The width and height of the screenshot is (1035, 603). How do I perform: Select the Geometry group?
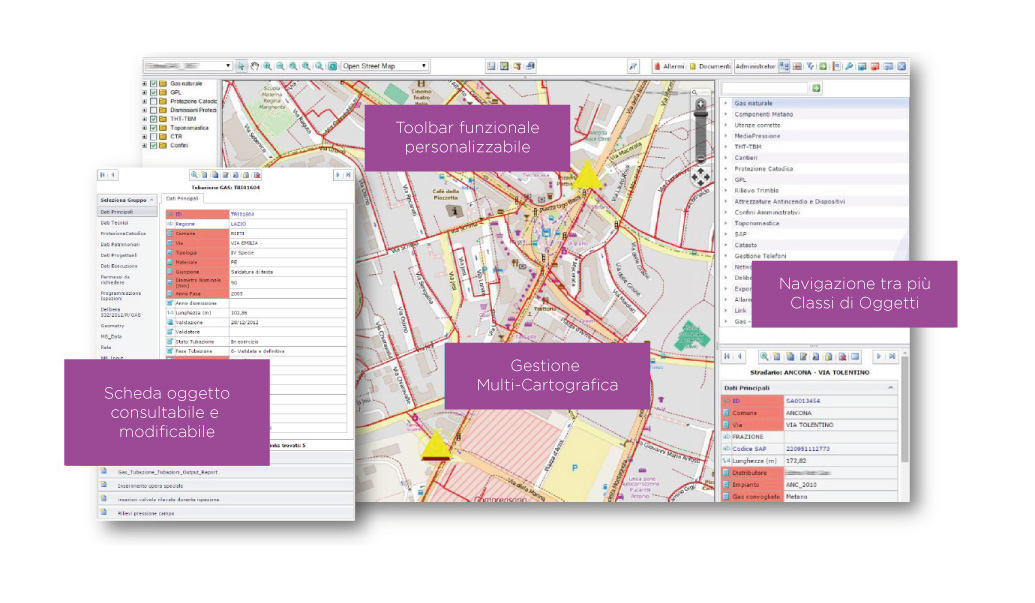pyautogui.click(x=112, y=326)
